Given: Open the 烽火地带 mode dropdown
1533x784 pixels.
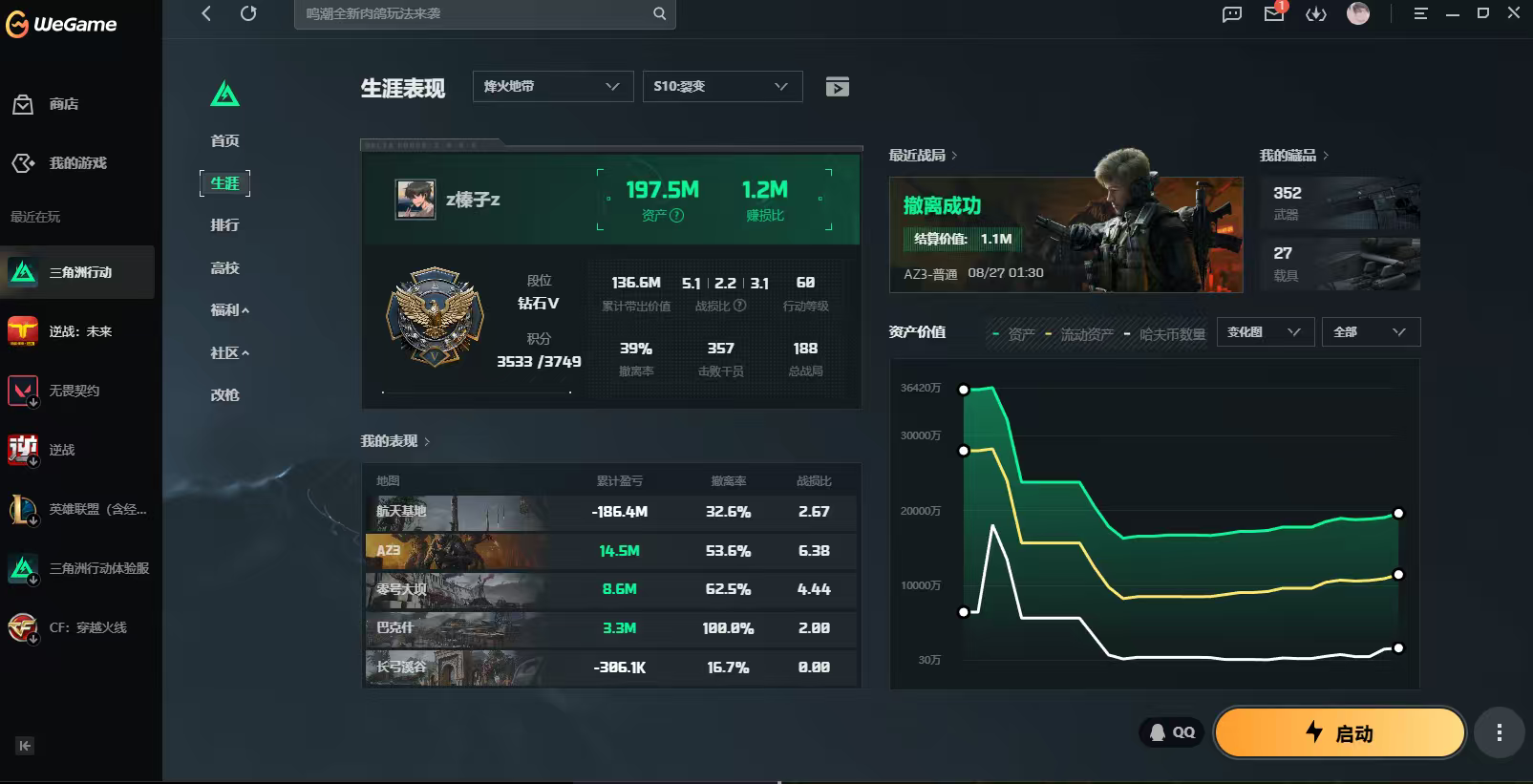Looking at the screenshot, I should tap(553, 86).
